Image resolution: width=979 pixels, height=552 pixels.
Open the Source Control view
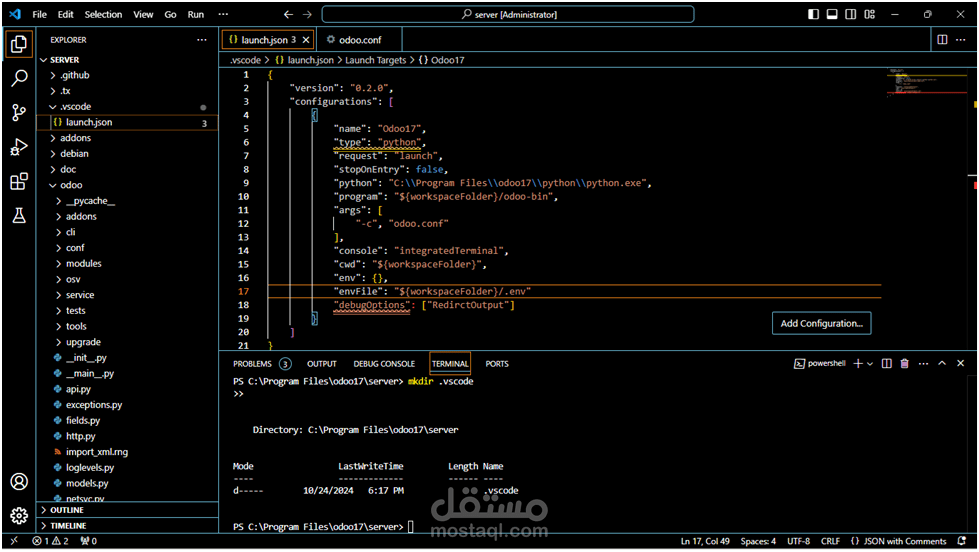[19, 112]
